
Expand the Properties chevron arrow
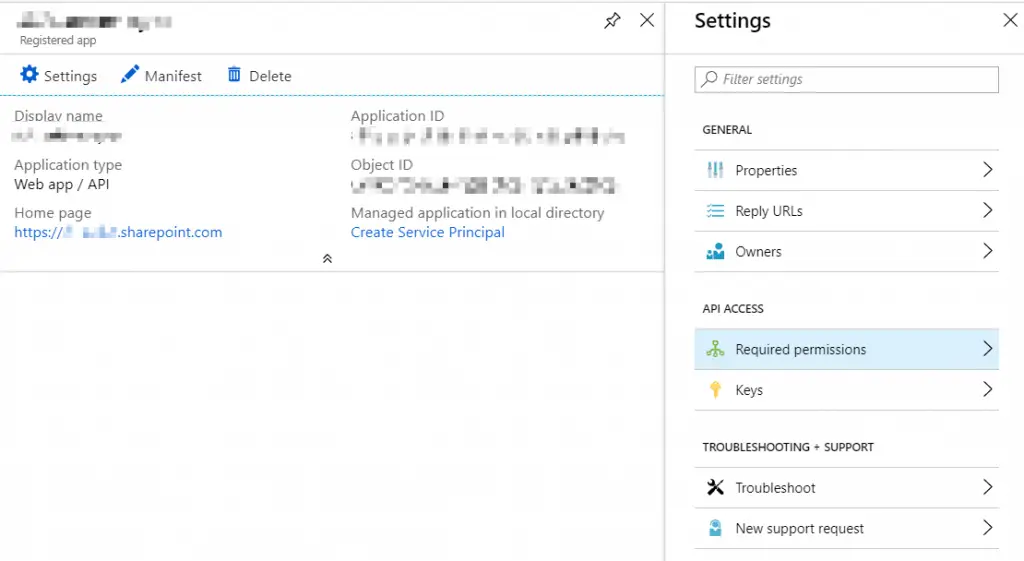pos(987,170)
